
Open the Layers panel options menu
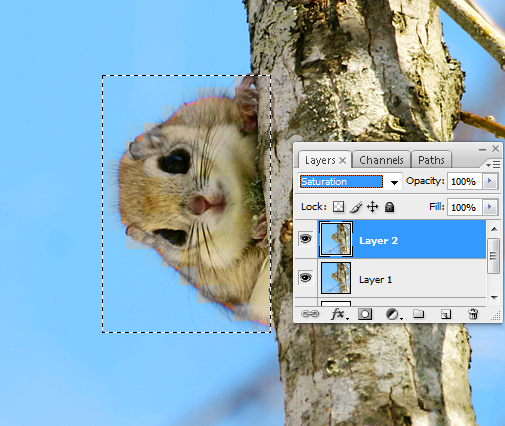point(493,164)
